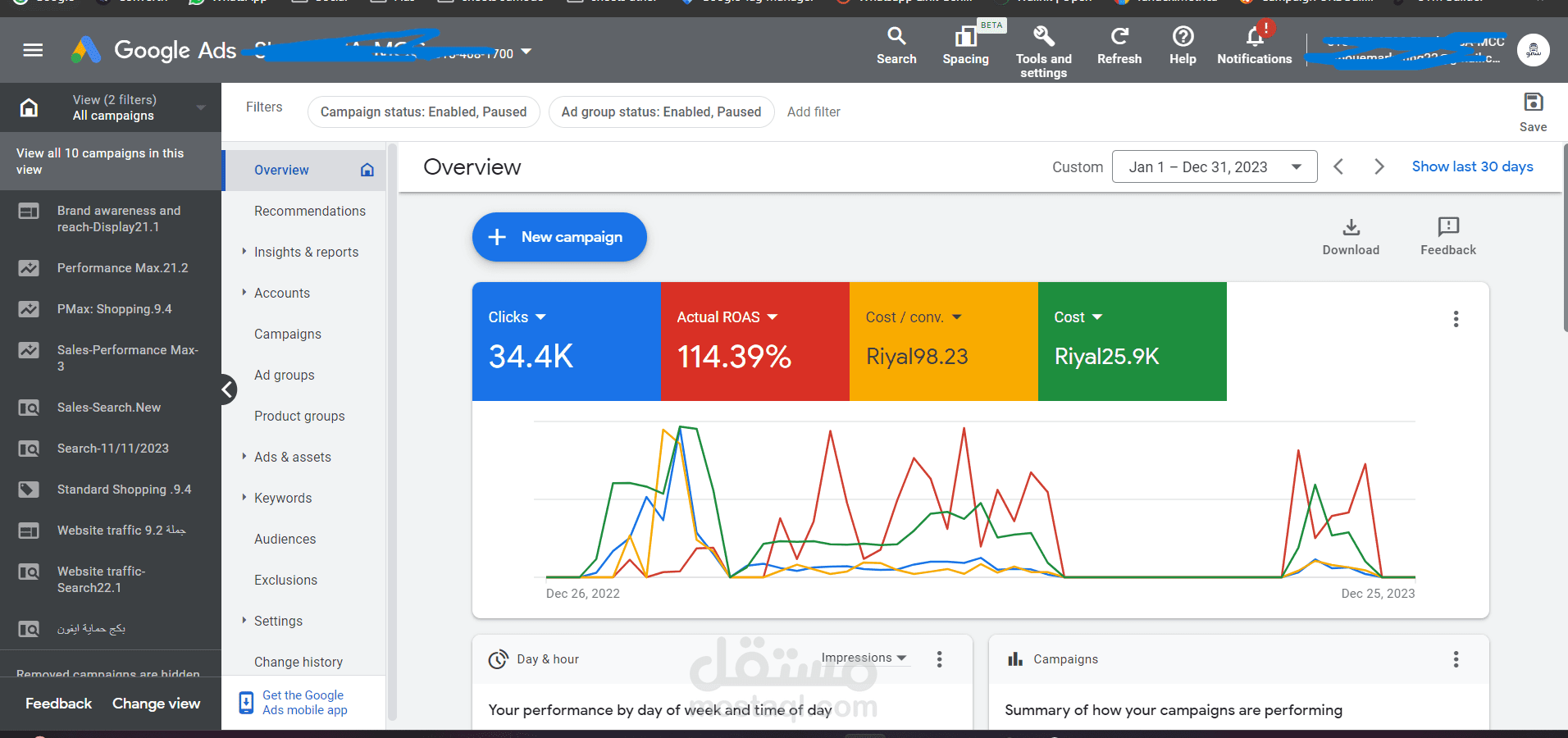Select Sales-Performance Max-3 campaign

point(128,358)
